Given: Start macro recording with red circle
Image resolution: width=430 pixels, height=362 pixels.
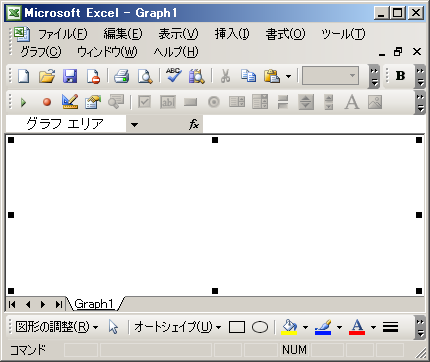Looking at the screenshot, I should [x=47, y=102].
